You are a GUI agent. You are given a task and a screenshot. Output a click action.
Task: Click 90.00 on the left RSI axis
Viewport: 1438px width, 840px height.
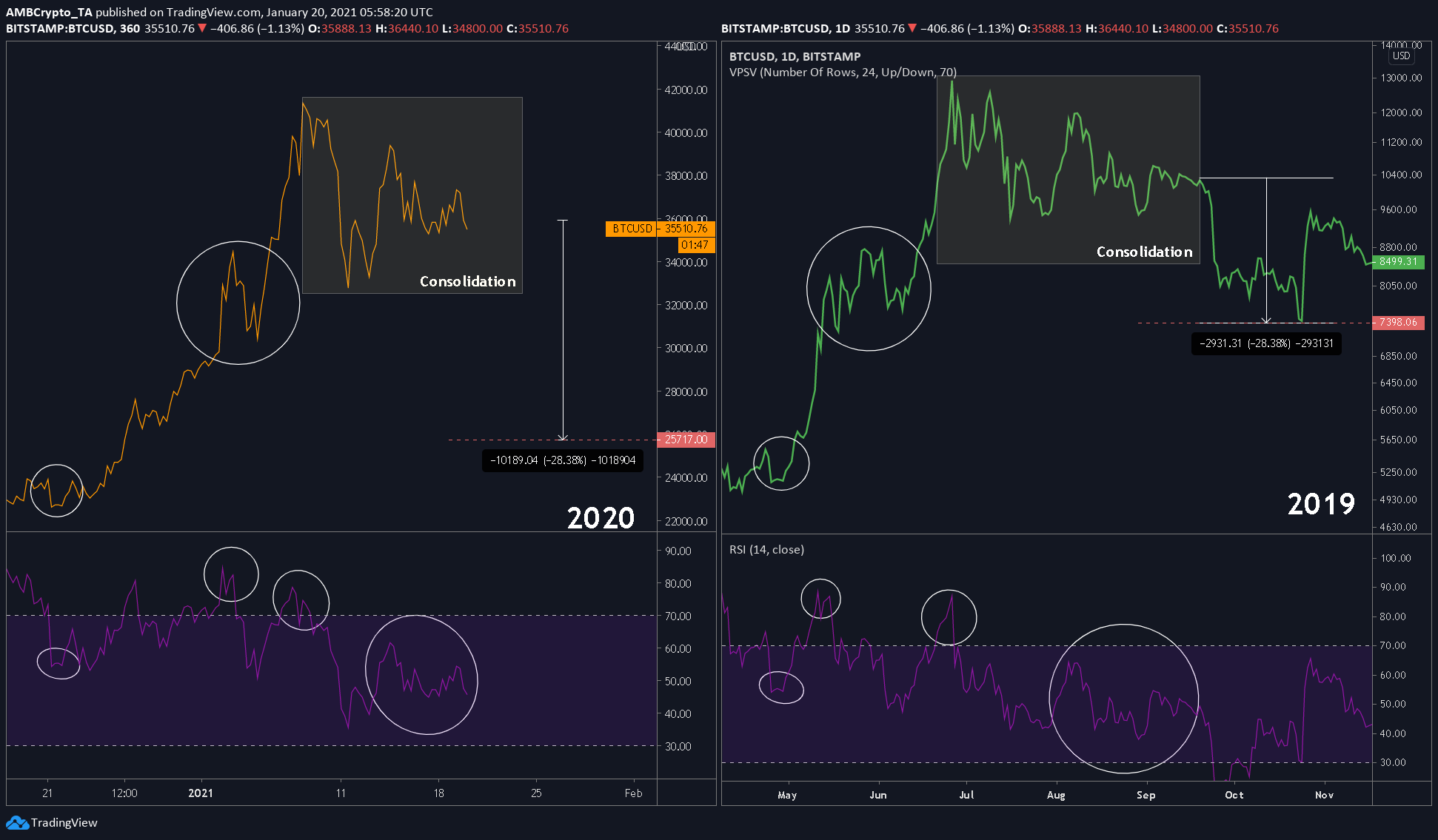tap(678, 551)
